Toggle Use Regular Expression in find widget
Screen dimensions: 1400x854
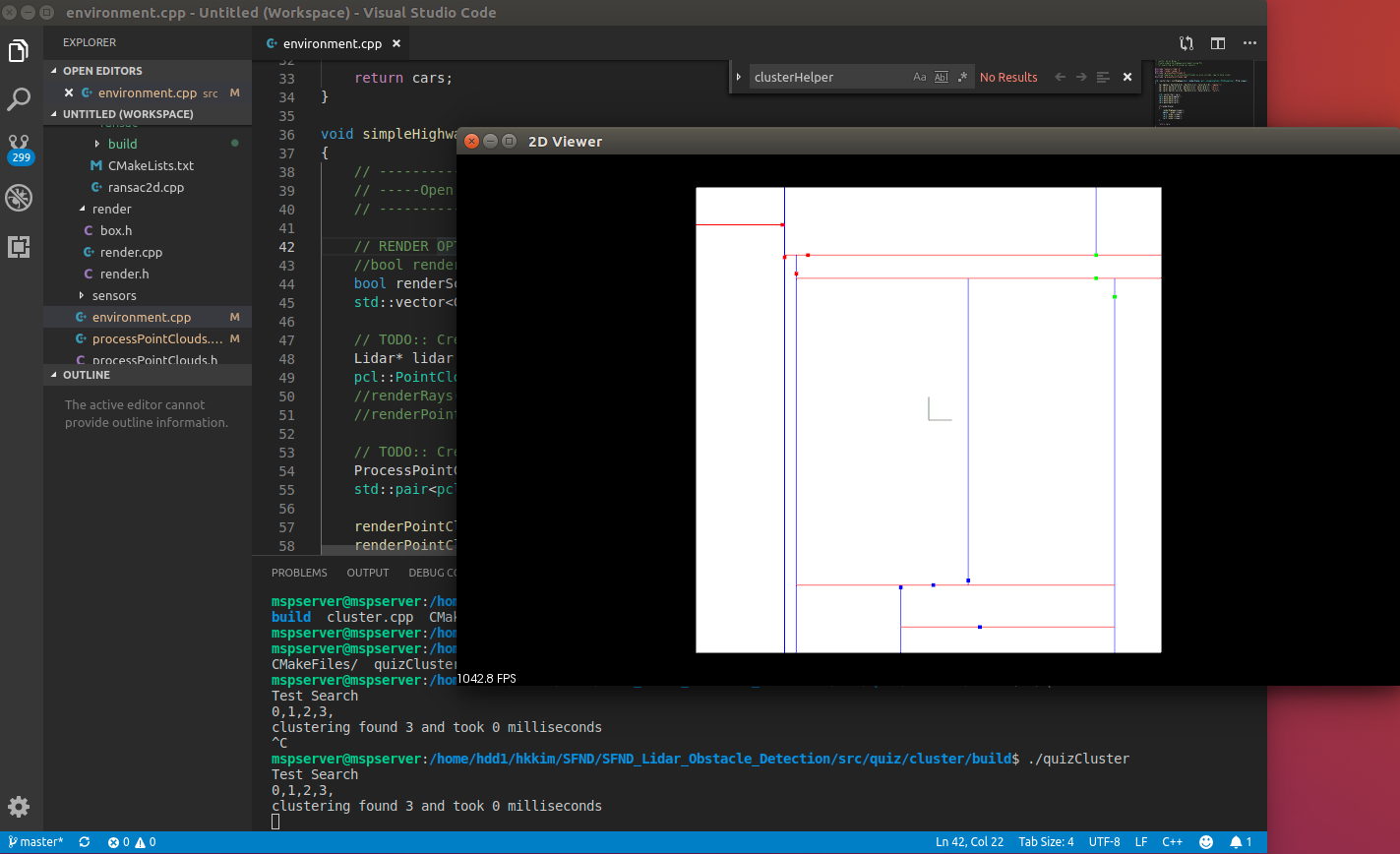(x=963, y=77)
